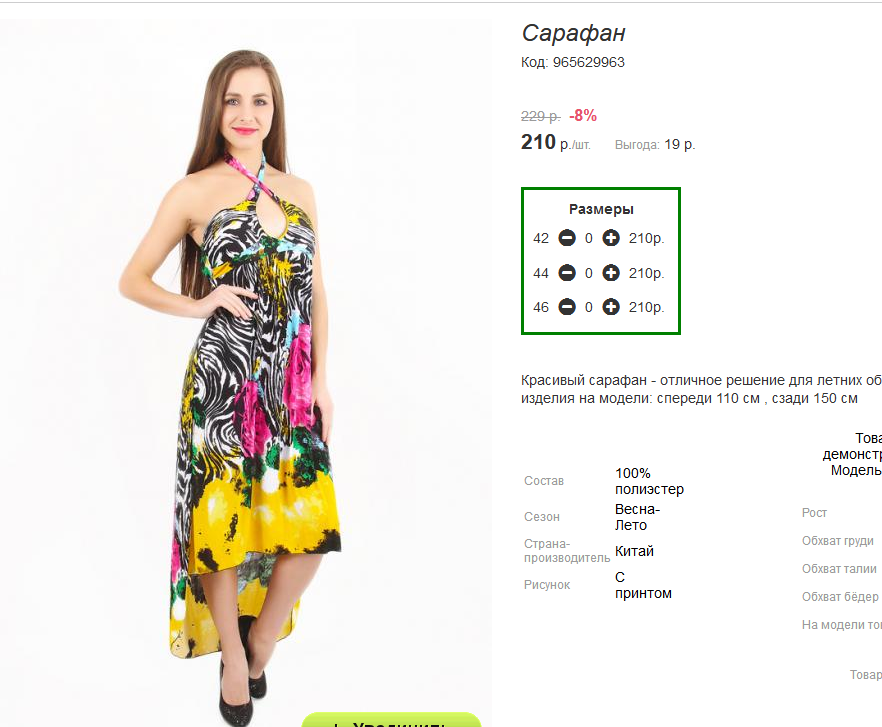
Task: Click the Обхват груди measurement label
Action: [x=837, y=541]
